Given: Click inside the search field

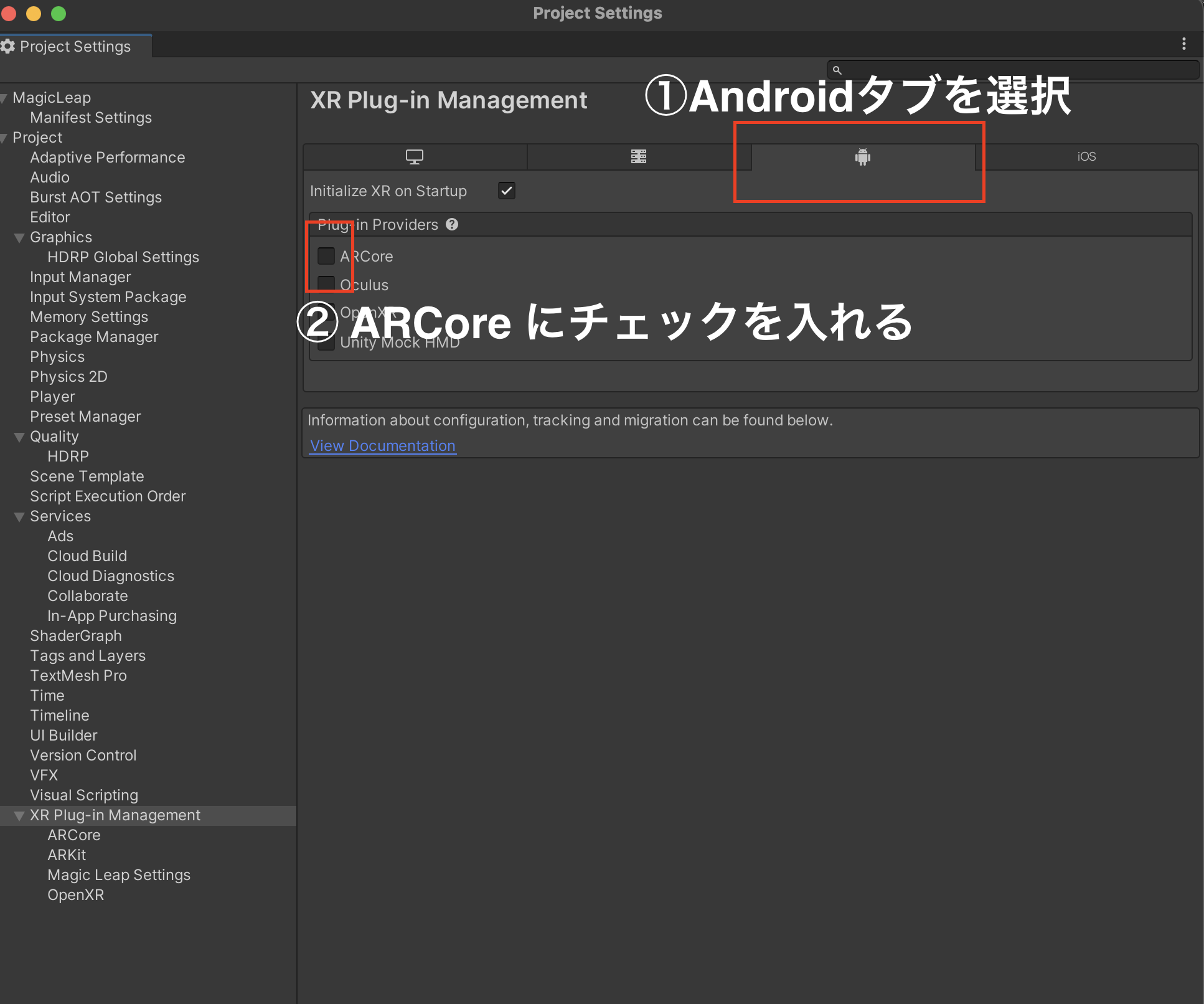Looking at the screenshot, I should 1009,70.
